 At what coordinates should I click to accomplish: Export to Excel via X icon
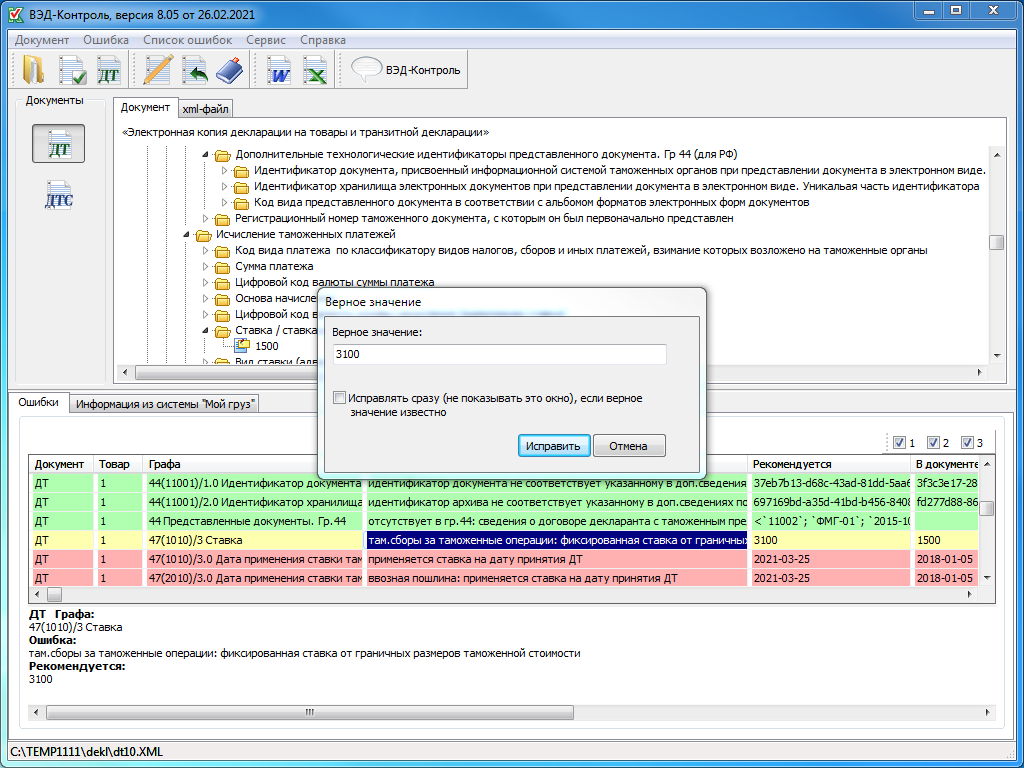coord(315,70)
